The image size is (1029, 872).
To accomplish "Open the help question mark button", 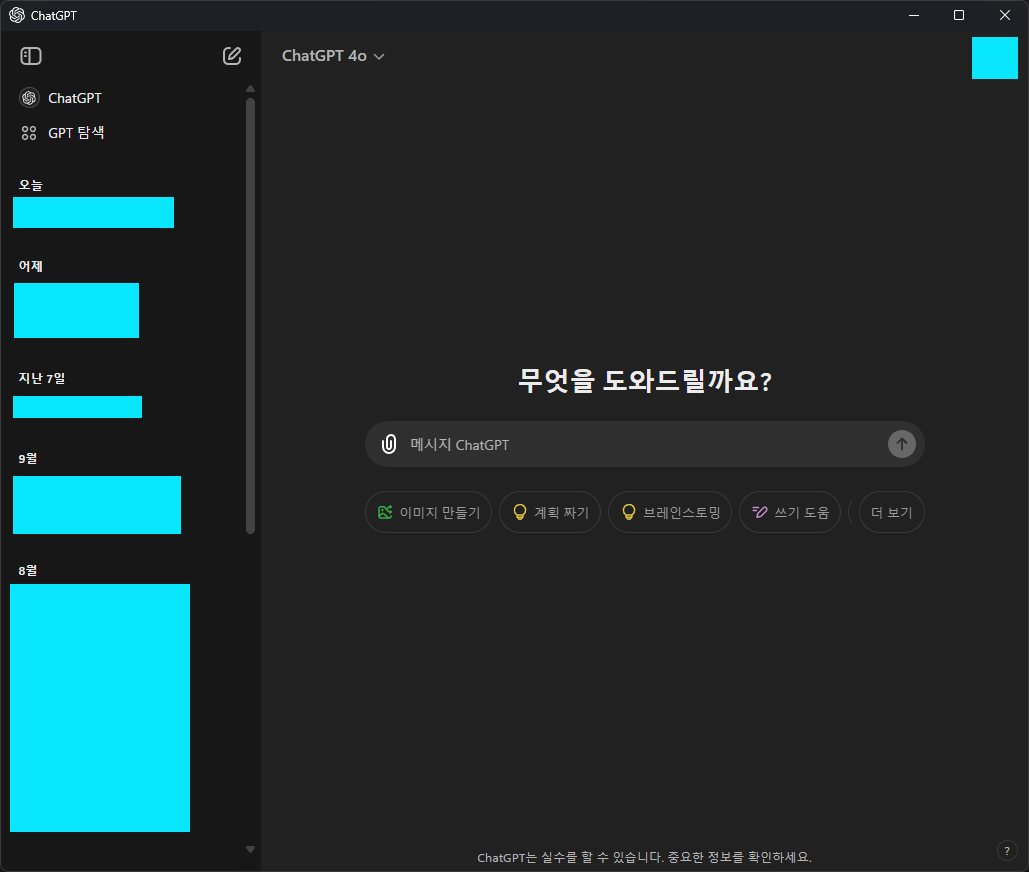I will (x=1007, y=850).
